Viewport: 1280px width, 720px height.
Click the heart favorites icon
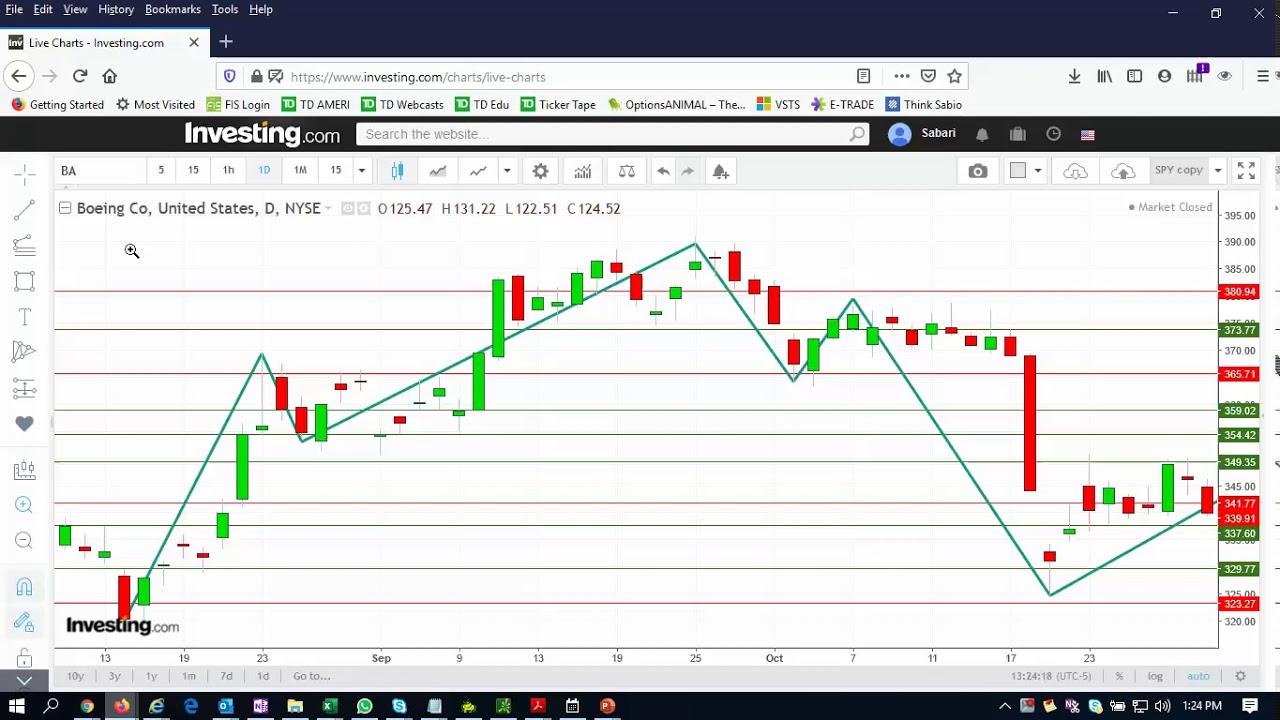(25, 424)
